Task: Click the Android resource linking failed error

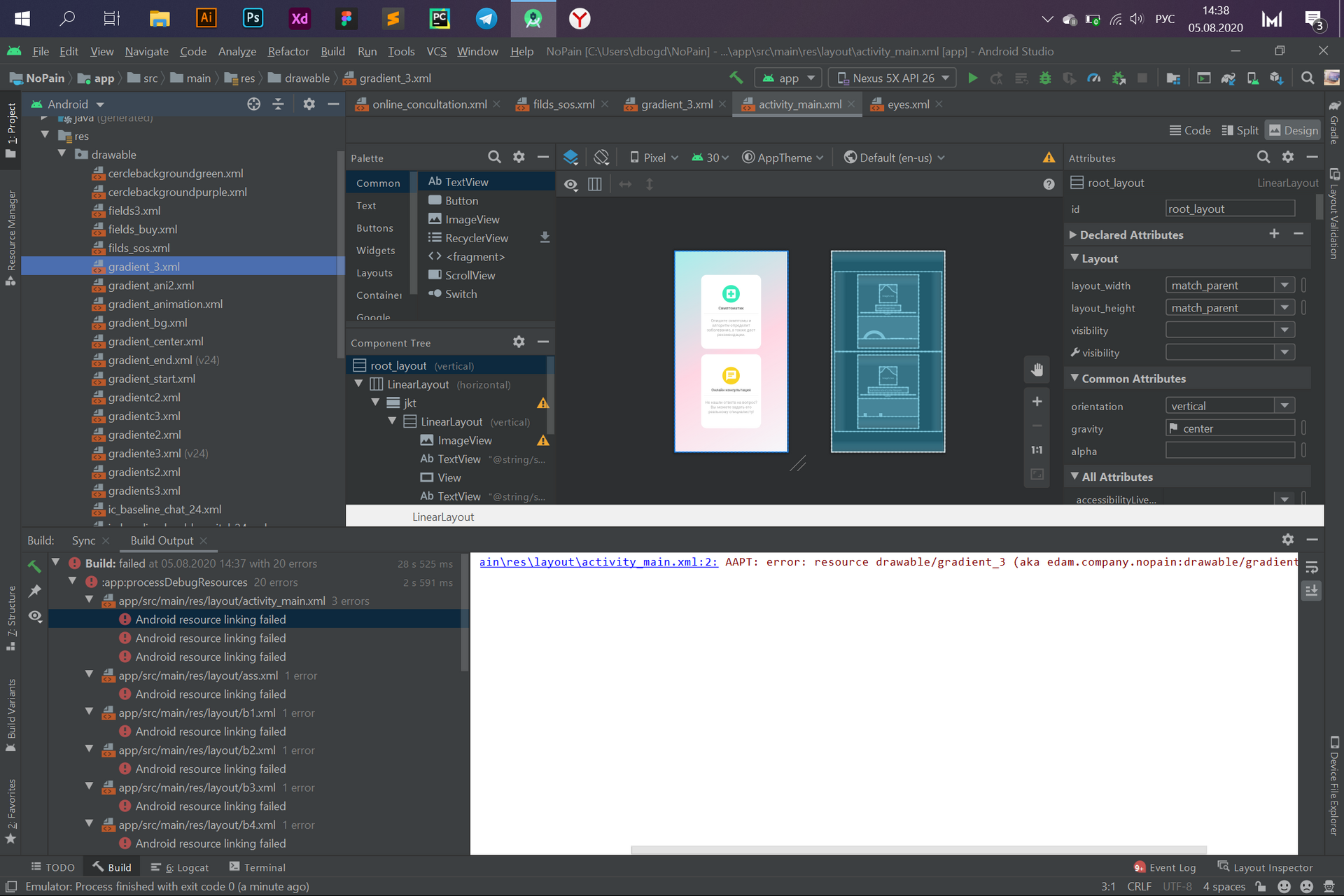Action: (x=210, y=619)
